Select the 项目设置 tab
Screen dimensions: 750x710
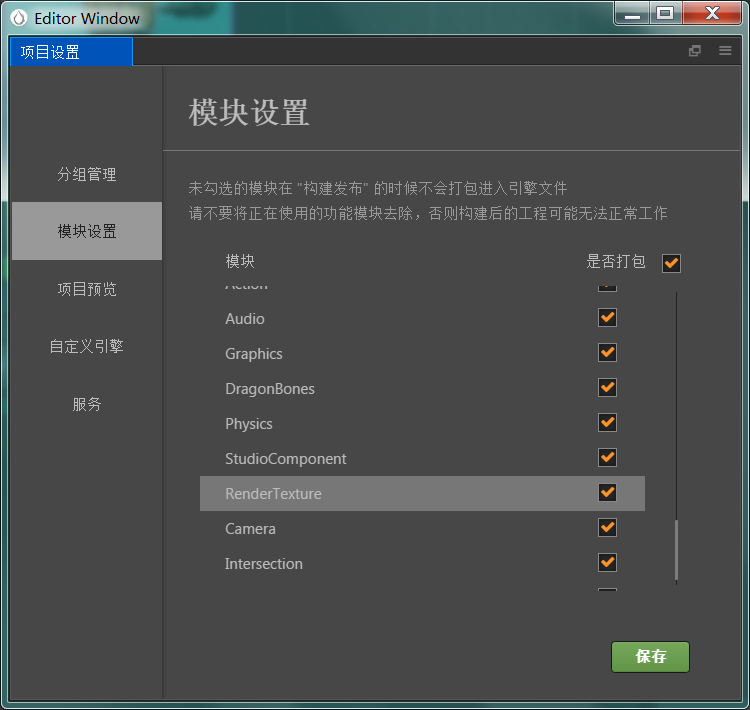click(x=71, y=52)
